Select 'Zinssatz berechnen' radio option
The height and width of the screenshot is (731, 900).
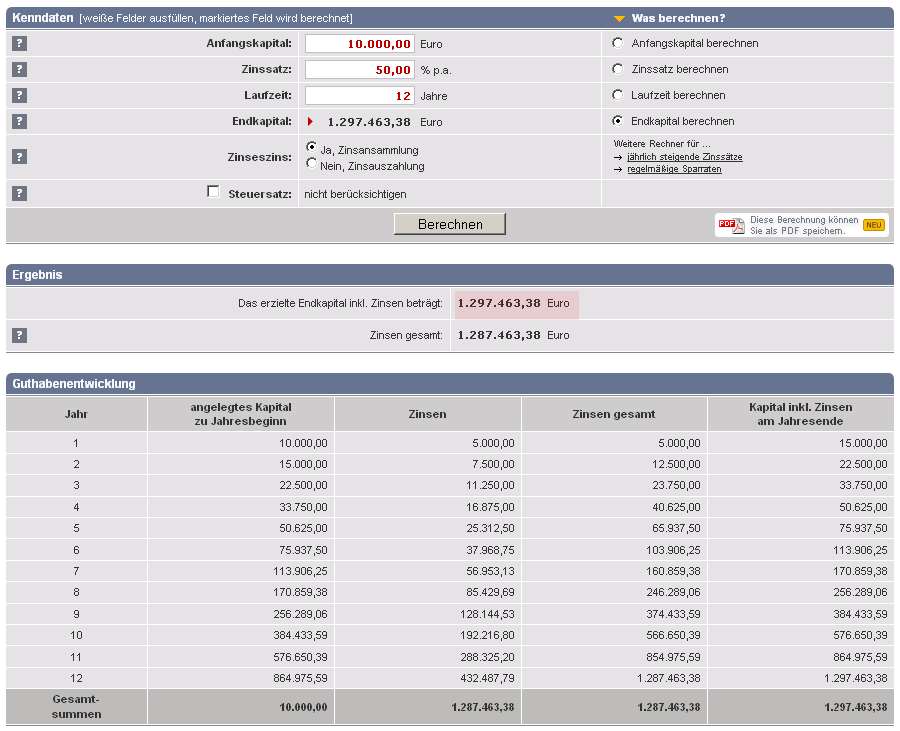coord(617,69)
